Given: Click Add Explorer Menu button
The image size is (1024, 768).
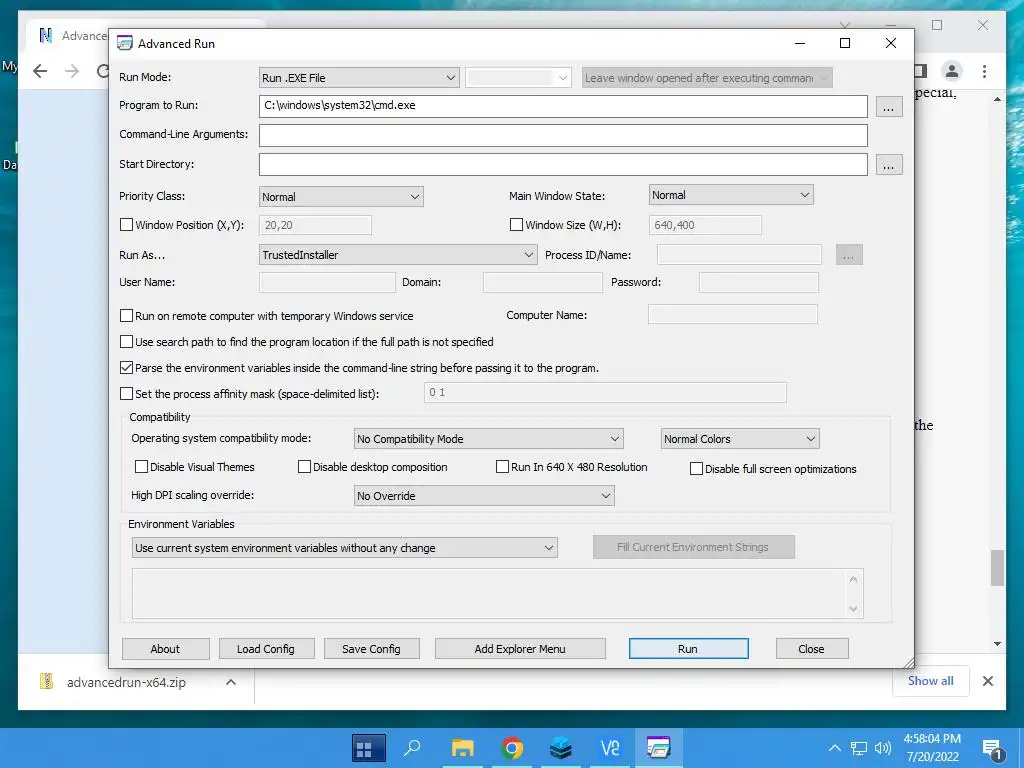Looking at the screenshot, I should (x=520, y=648).
